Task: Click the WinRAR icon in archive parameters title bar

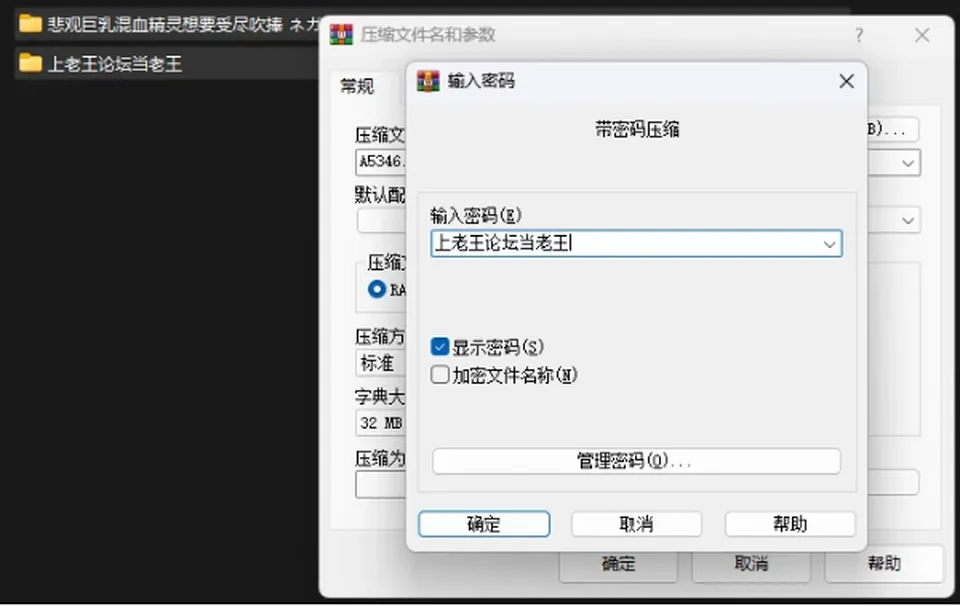Action: (341, 34)
